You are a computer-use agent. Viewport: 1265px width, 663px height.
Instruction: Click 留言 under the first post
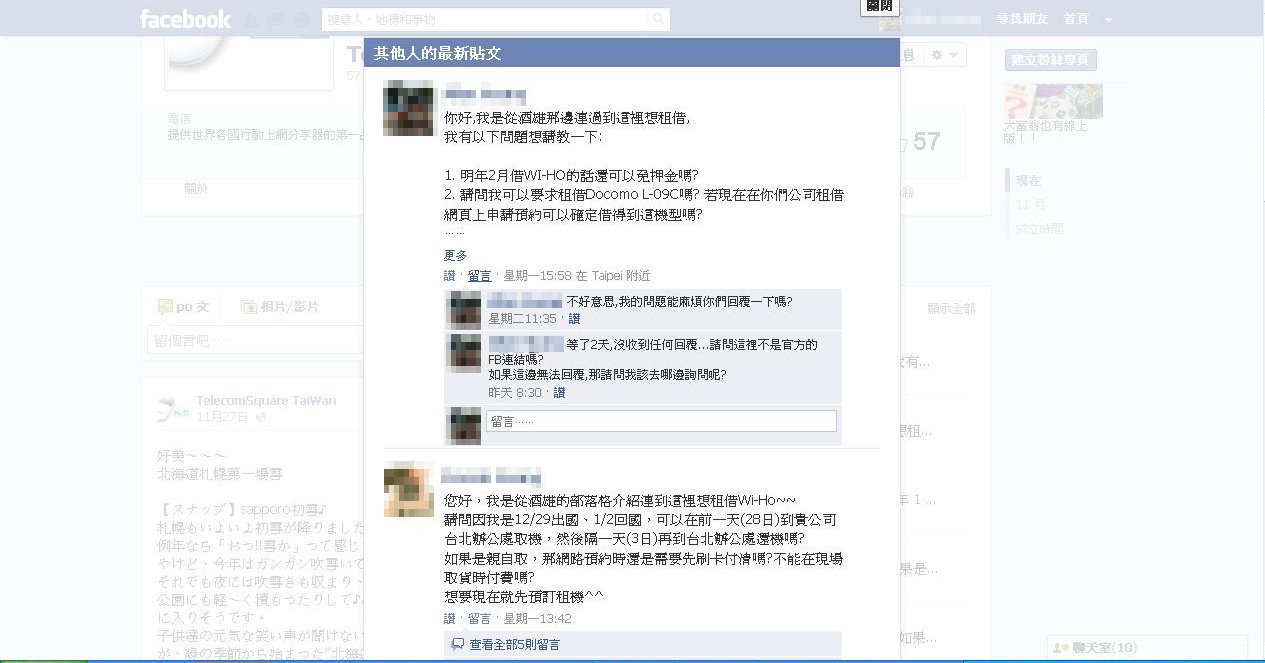[x=479, y=276]
